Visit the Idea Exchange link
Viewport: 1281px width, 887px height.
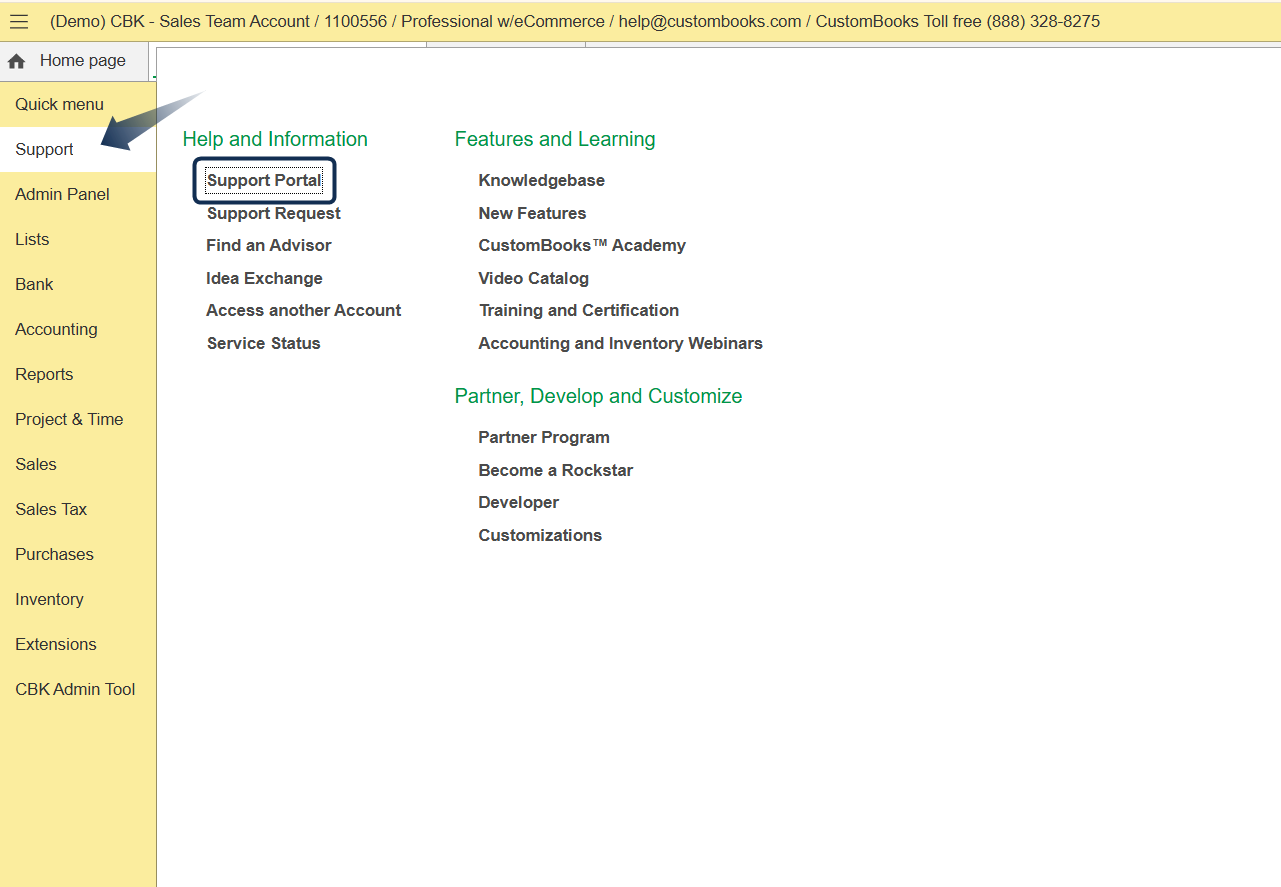264,278
